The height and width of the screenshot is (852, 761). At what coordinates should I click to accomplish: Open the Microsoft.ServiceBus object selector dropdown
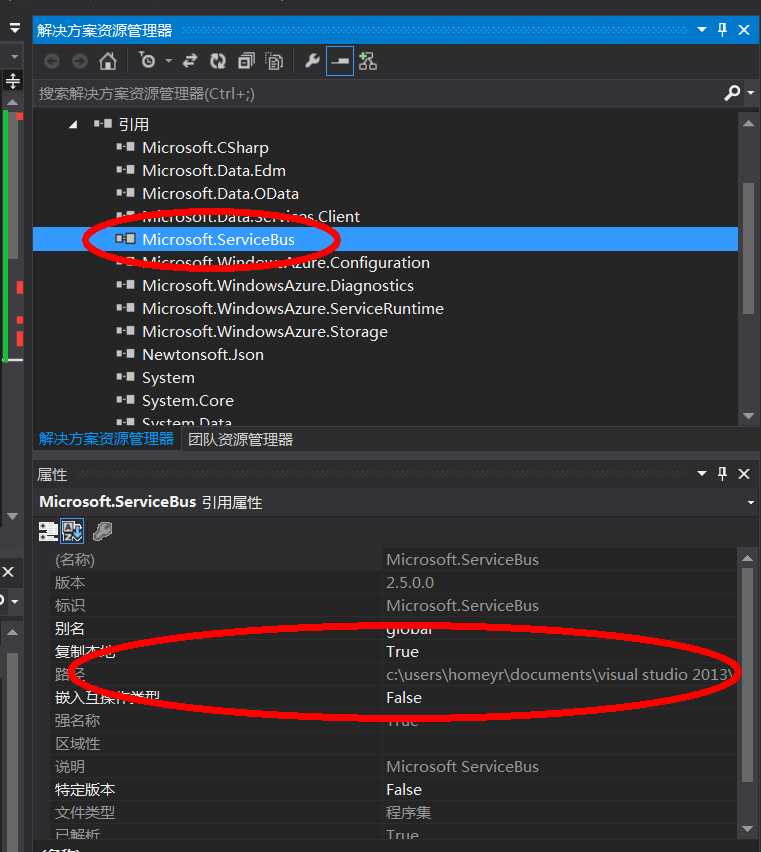pyautogui.click(x=751, y=503)
